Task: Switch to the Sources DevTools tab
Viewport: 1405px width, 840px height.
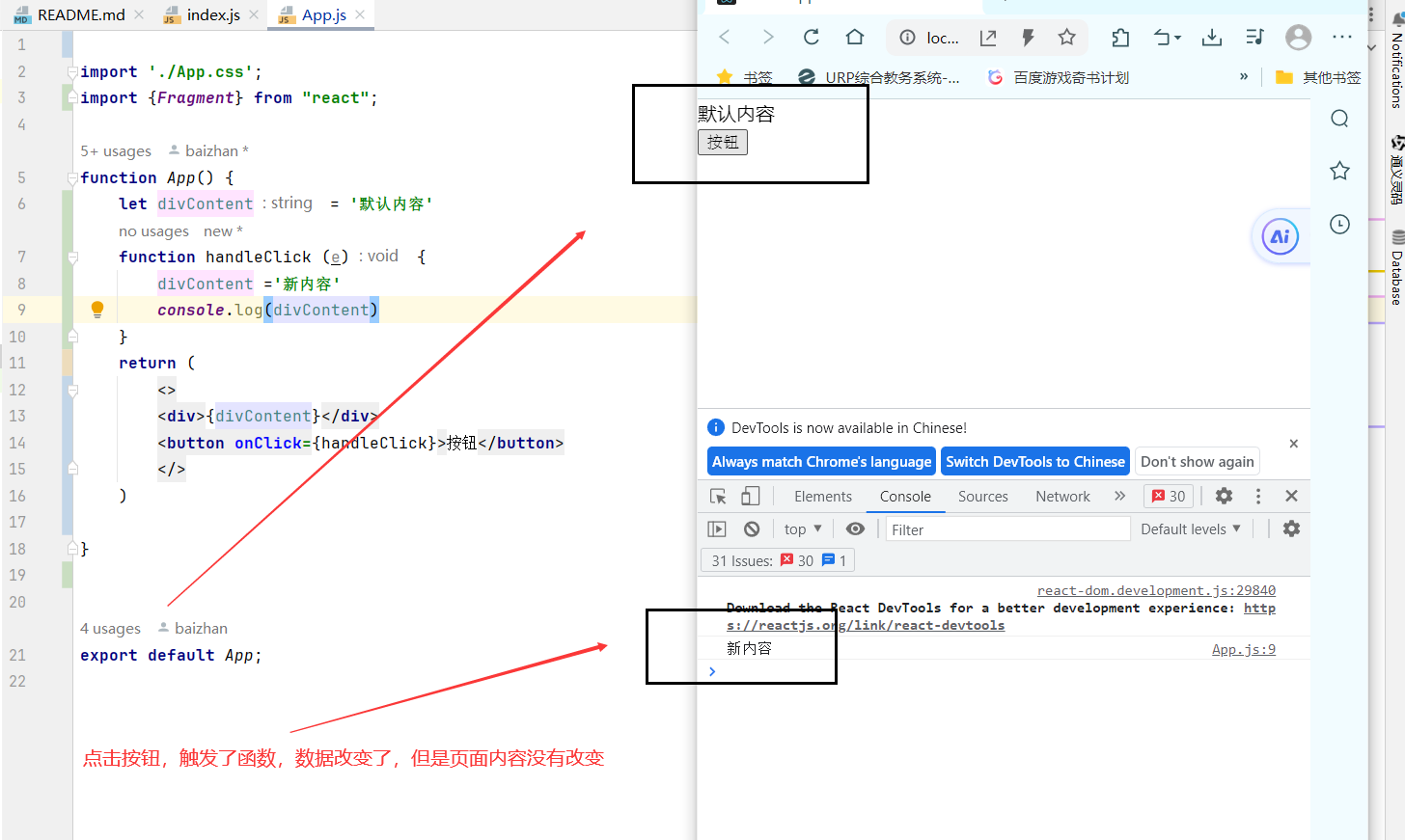Action: click(x=983, y=496)
